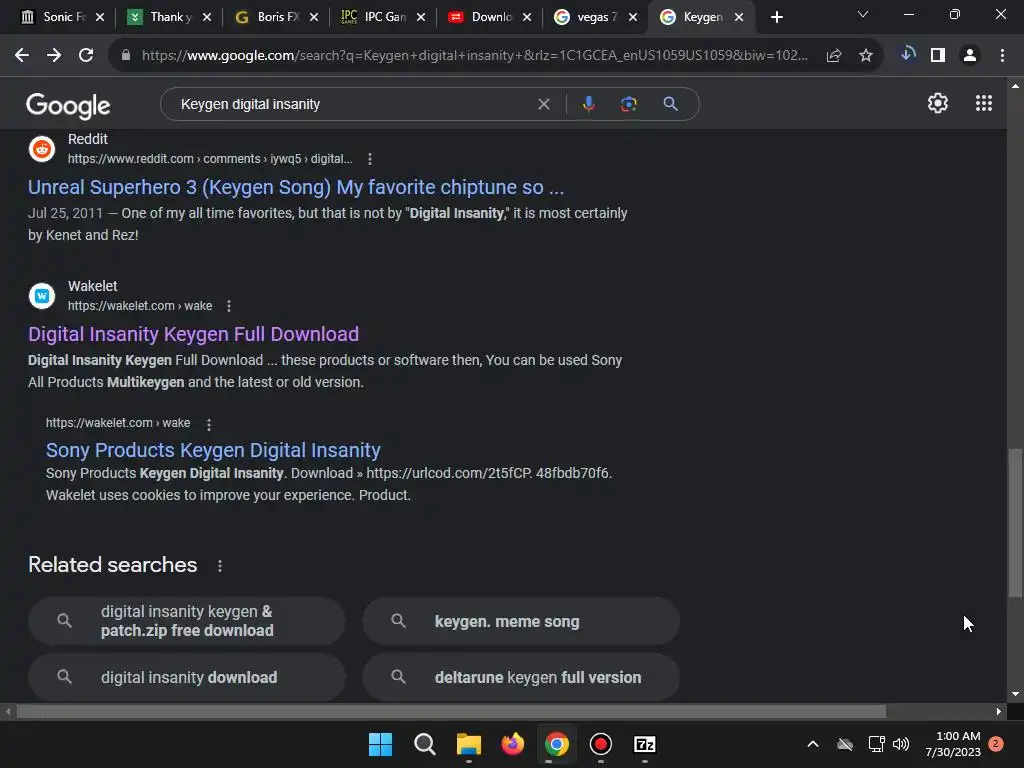The width and height of the screenshot is (1024, 768).
Task: Open the red recorder taskbar app
Action: 600,744
